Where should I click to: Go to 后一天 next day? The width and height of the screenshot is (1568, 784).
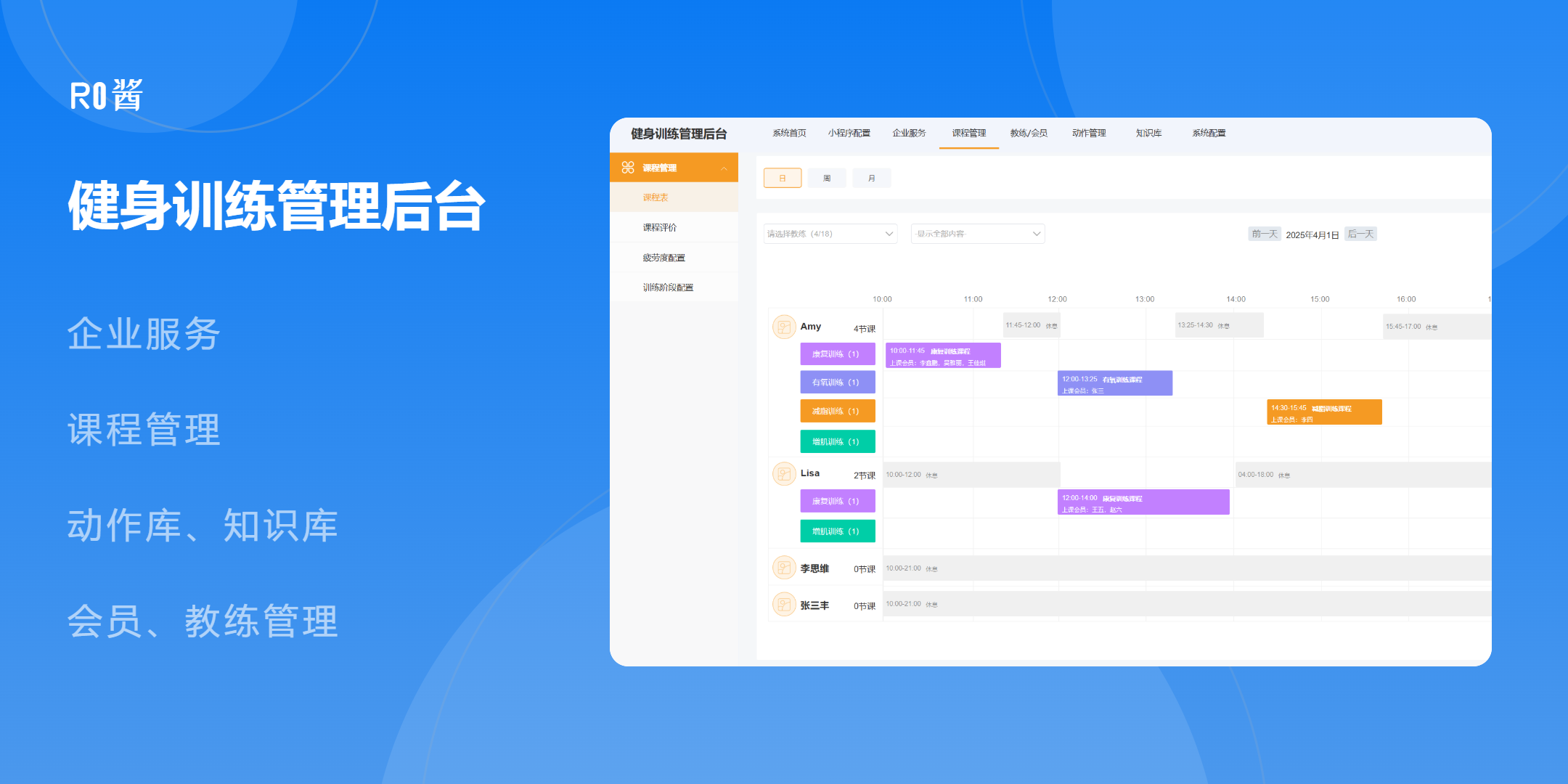click(1360, 234)
